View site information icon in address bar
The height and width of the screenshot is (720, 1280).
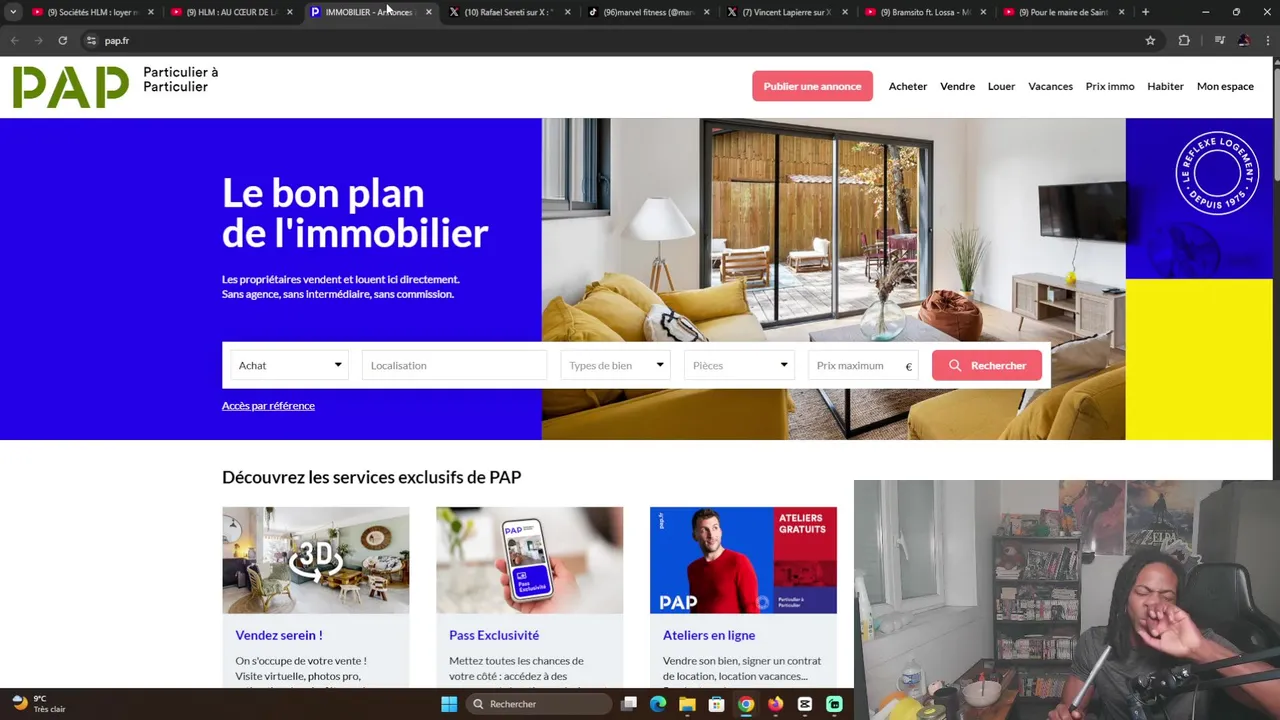[91, 40]
